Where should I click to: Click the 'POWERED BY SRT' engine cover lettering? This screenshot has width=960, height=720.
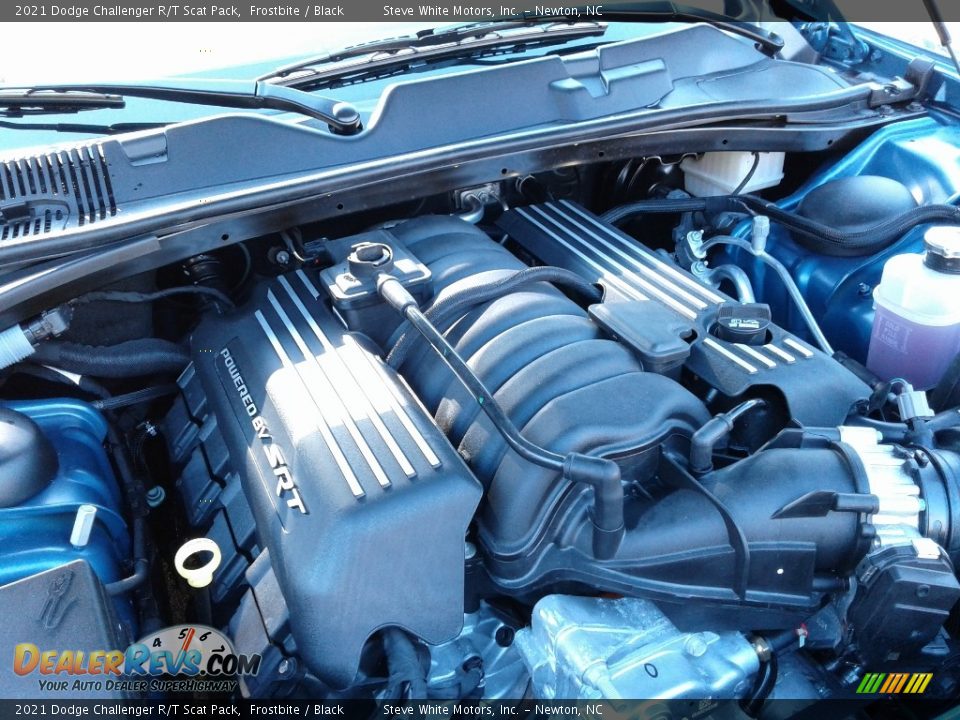coord(262,430)
